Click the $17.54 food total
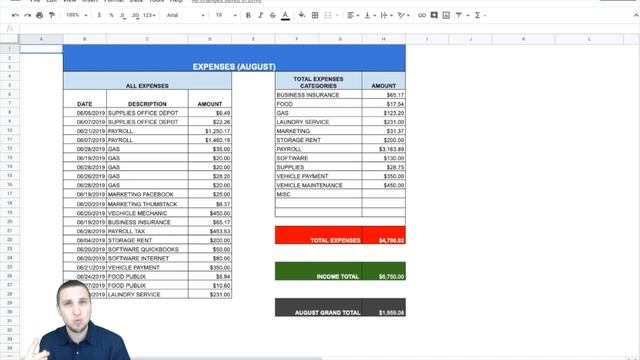Viewport: 640px width, 360px height. tap(384, 104)
